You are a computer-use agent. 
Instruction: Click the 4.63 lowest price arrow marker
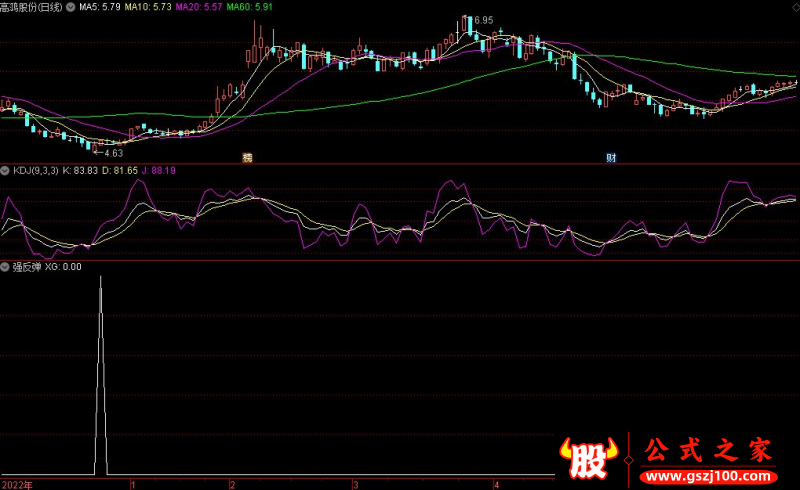coord(108,152)
